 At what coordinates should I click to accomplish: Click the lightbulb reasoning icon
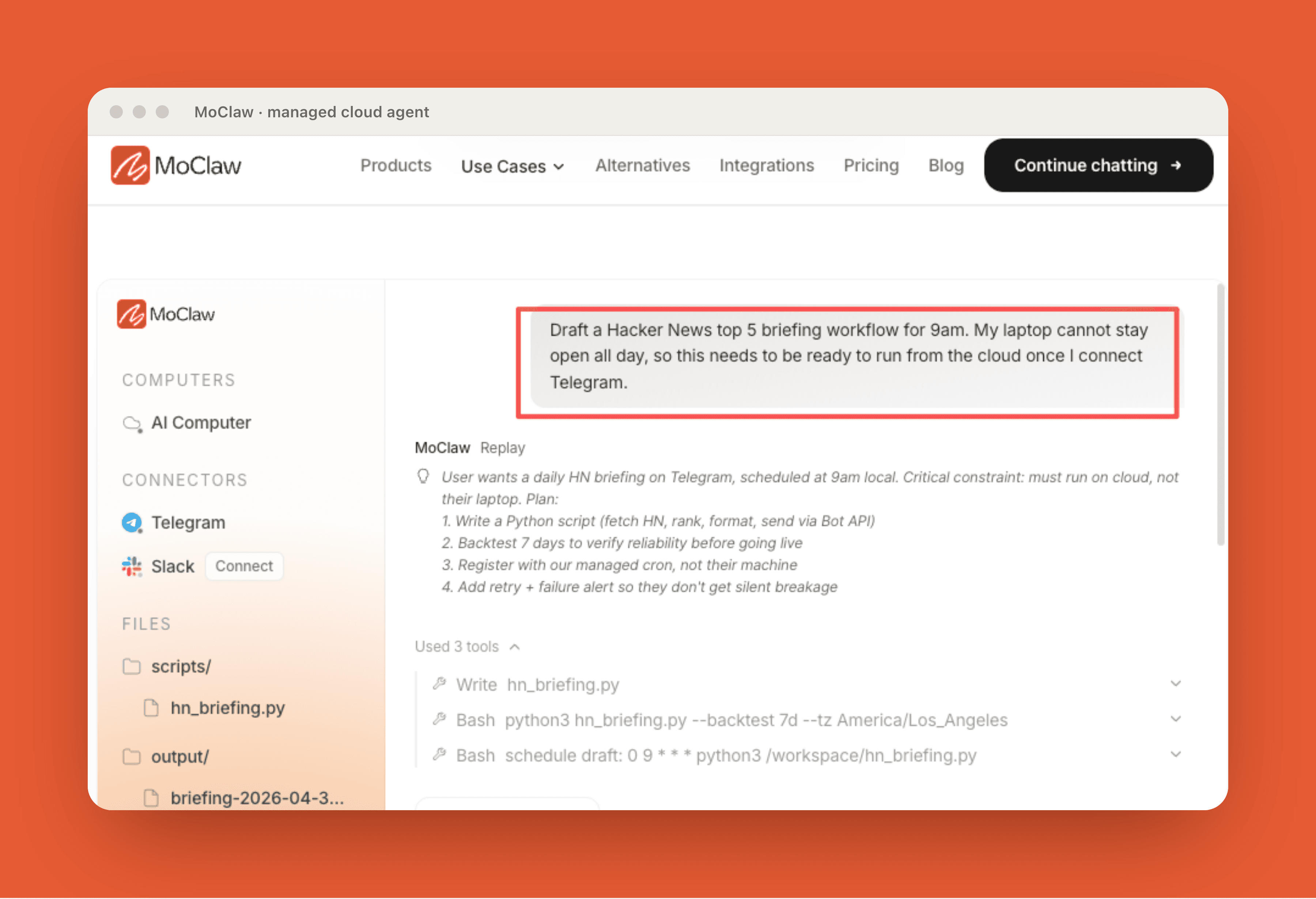tap(423, 476)
